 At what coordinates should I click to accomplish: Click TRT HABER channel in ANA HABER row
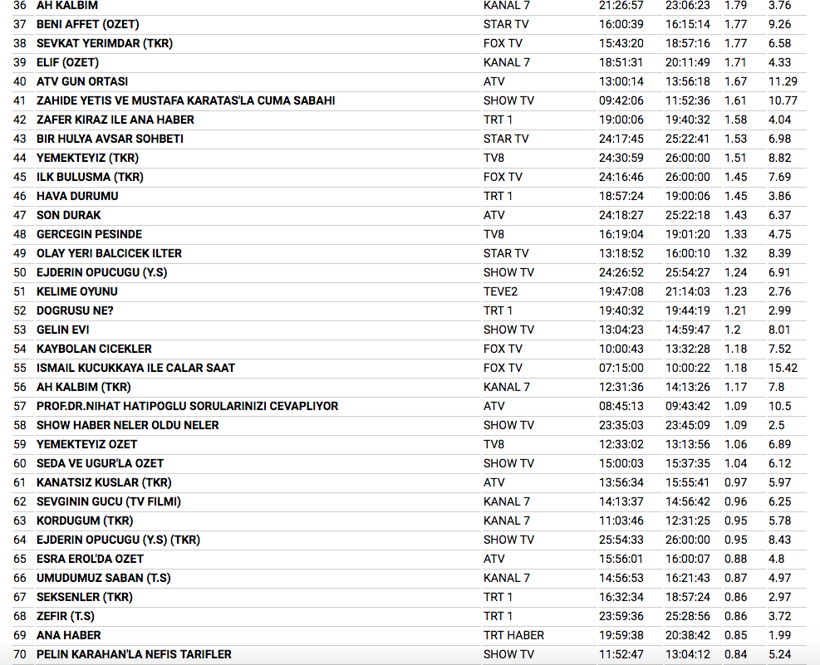point(514,635)
